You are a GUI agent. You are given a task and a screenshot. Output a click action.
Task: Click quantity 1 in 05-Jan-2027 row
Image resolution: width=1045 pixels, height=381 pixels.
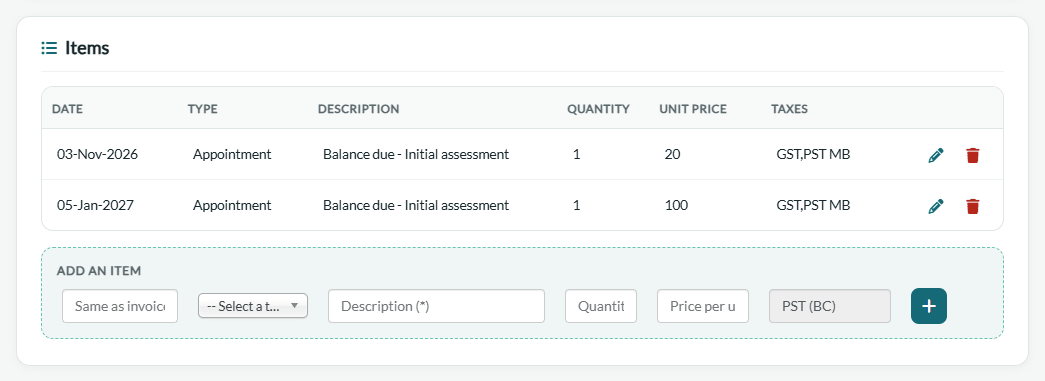tap(576, 205)
